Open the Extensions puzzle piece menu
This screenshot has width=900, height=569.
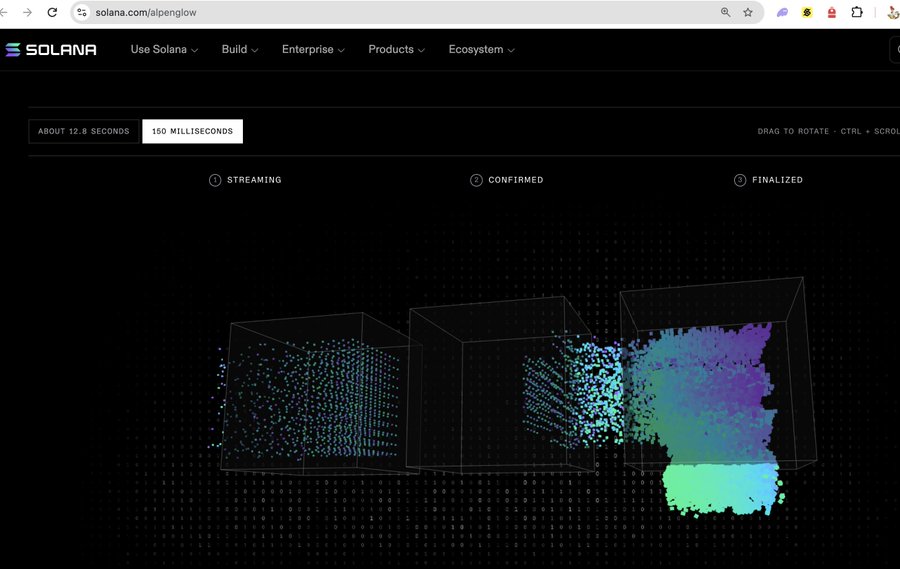tap(857, 12)
